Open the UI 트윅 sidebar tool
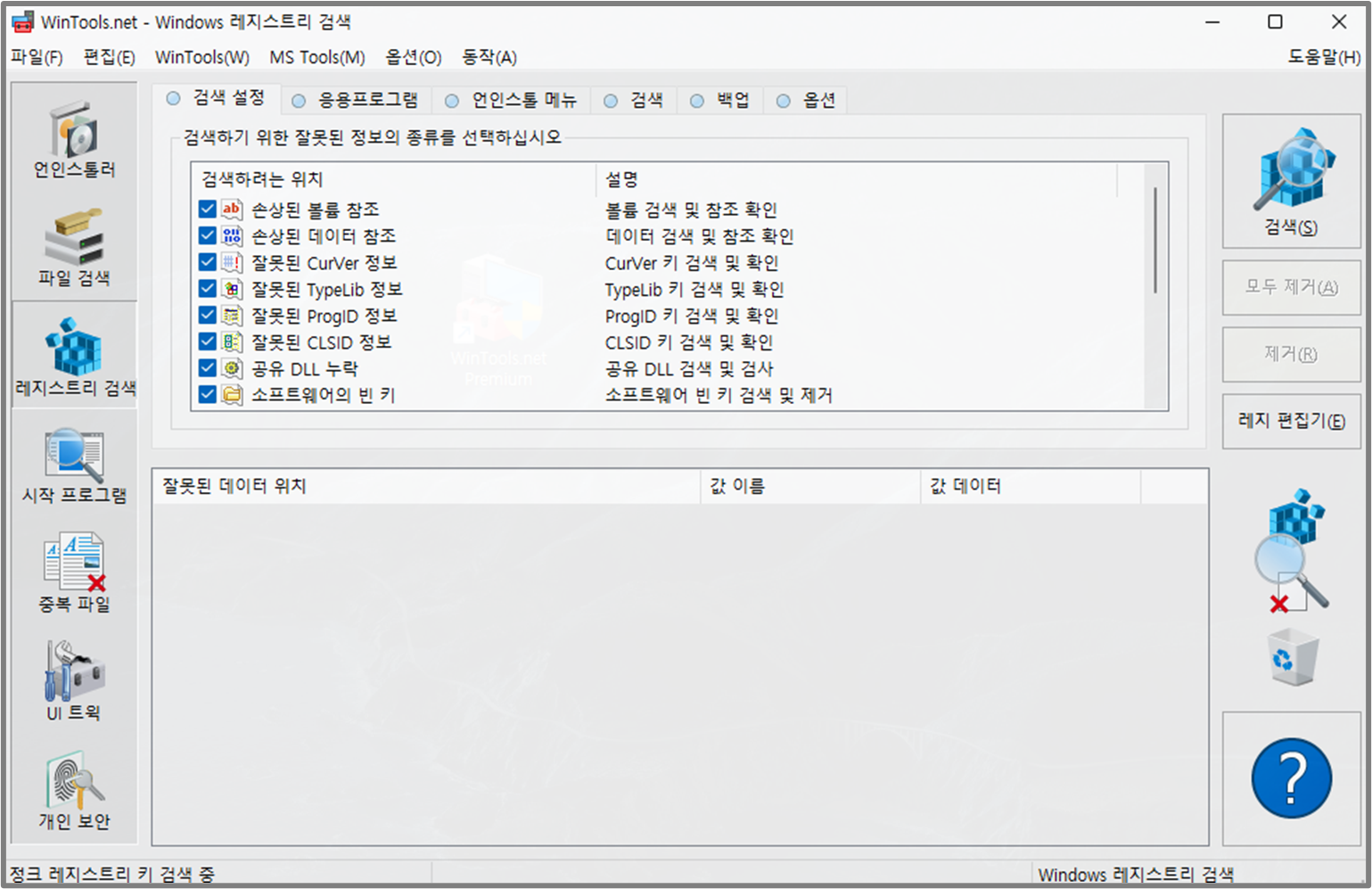This screenshot has width=1372, height=889. pyautogui.click(x=74, y=682)
